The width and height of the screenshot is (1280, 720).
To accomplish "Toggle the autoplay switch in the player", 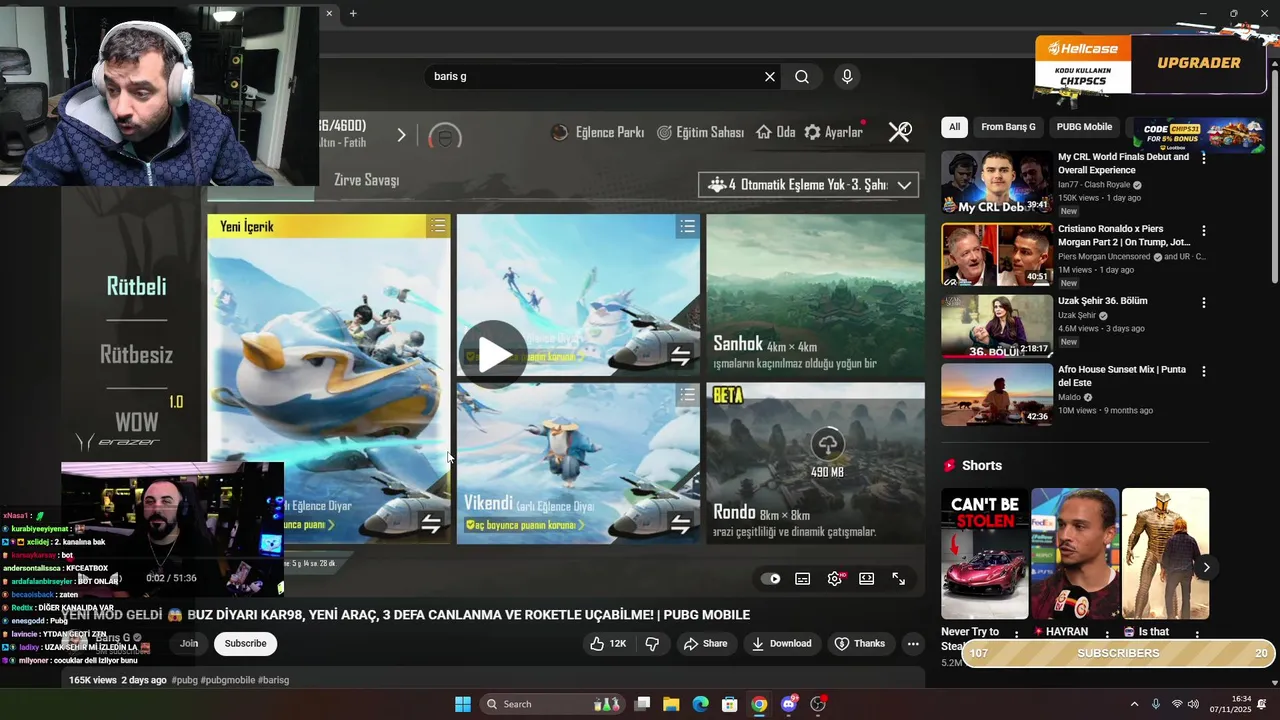I will tap(770, 579).
